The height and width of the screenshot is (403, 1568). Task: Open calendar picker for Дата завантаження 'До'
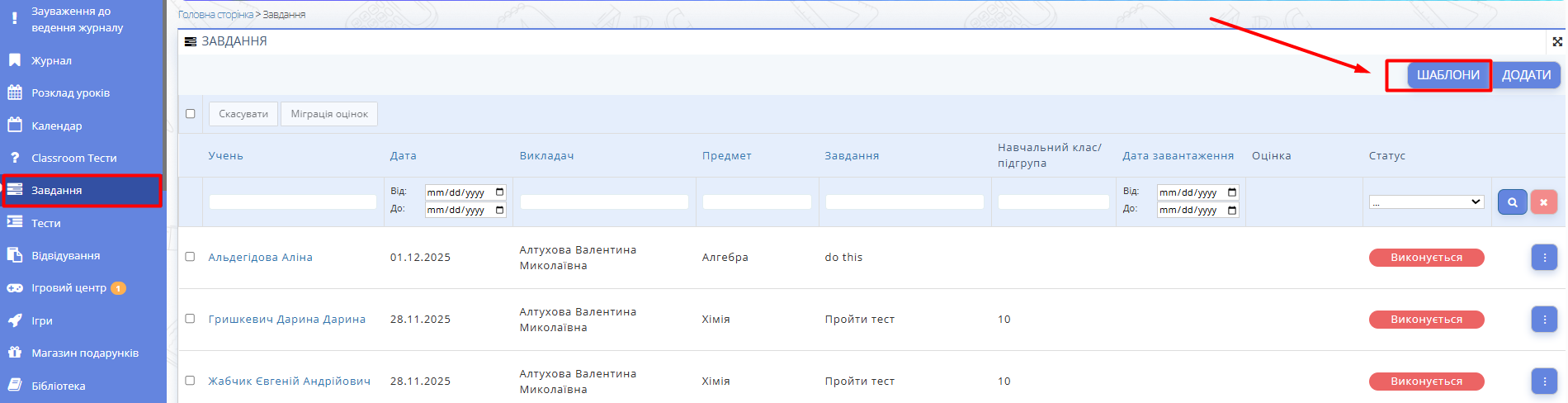(1232, 210)
